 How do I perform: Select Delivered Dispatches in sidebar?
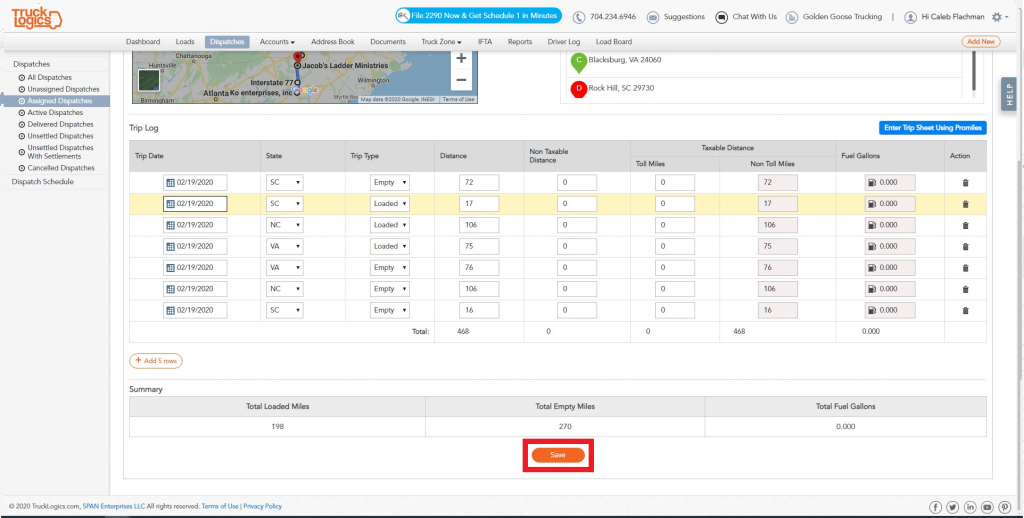pos(60,125)
